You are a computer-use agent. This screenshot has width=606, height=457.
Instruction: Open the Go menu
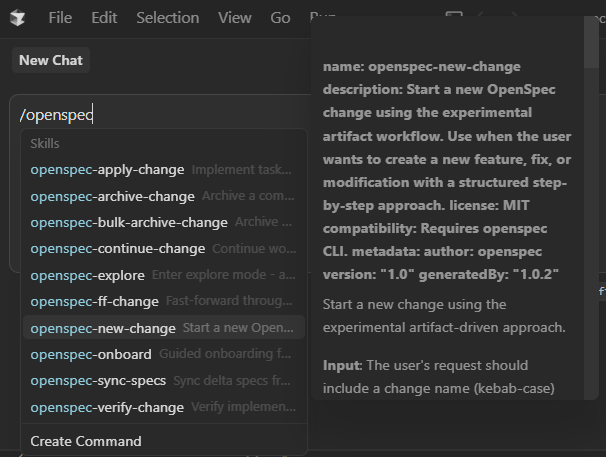tap(280, 18)
